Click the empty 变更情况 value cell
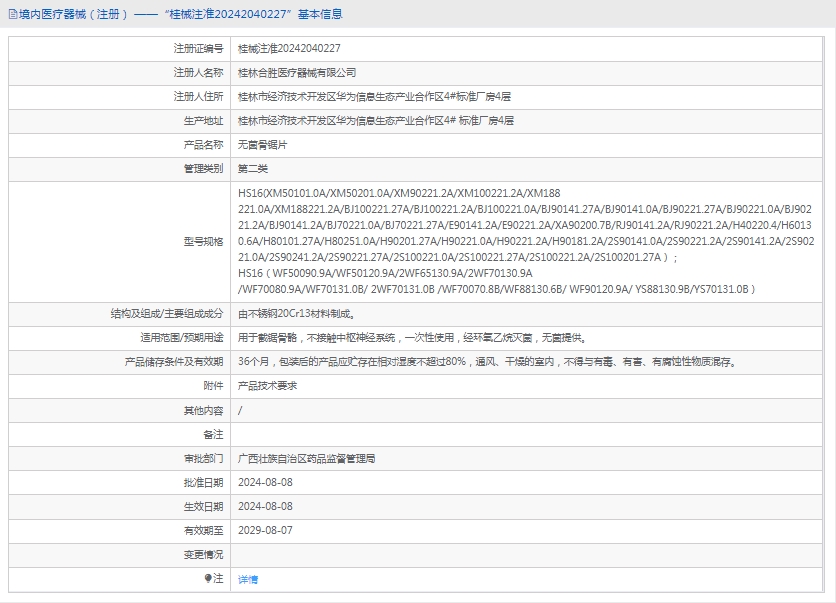This screenshot has height=603, width=836. point(530,554)
